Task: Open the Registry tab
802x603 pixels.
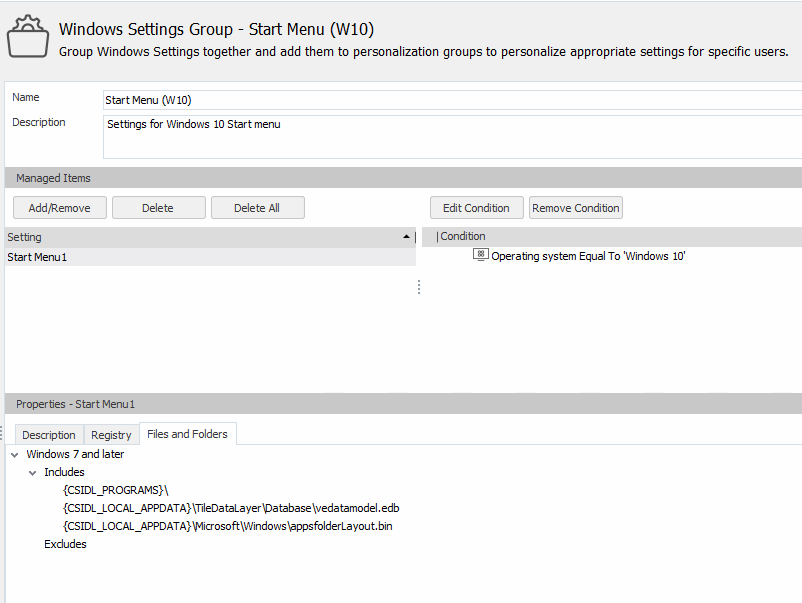Action: pyautogui.click(x=111, y=435)
